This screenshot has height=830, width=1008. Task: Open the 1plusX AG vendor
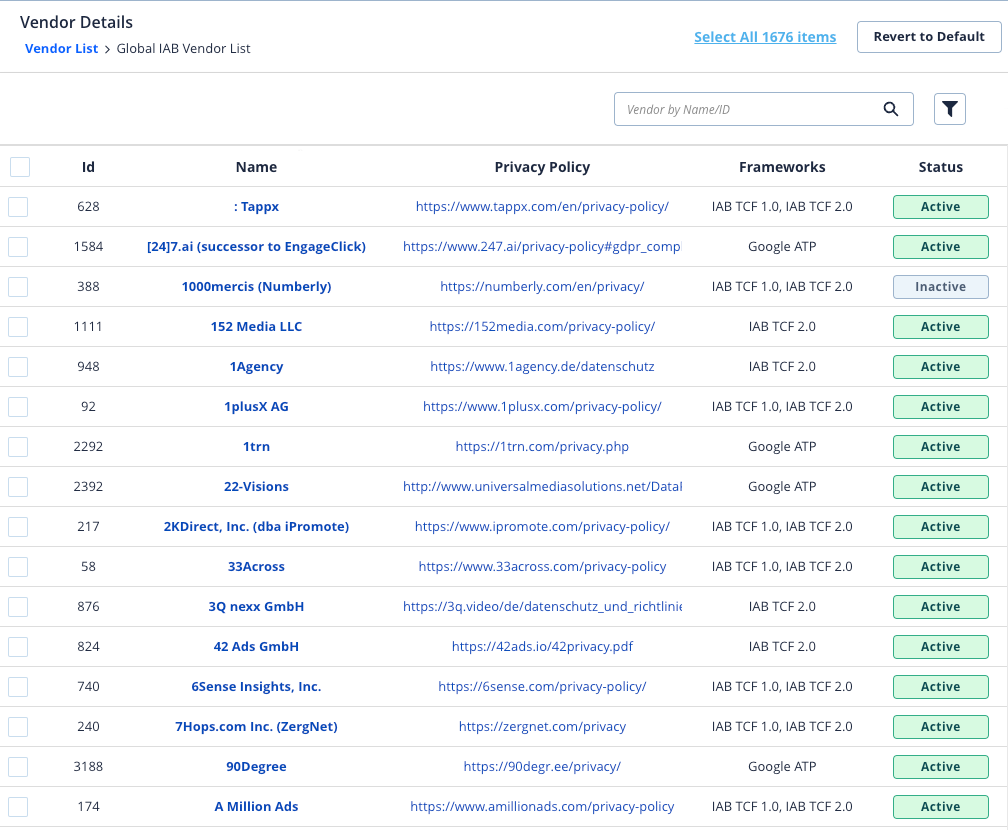point(256,407)
